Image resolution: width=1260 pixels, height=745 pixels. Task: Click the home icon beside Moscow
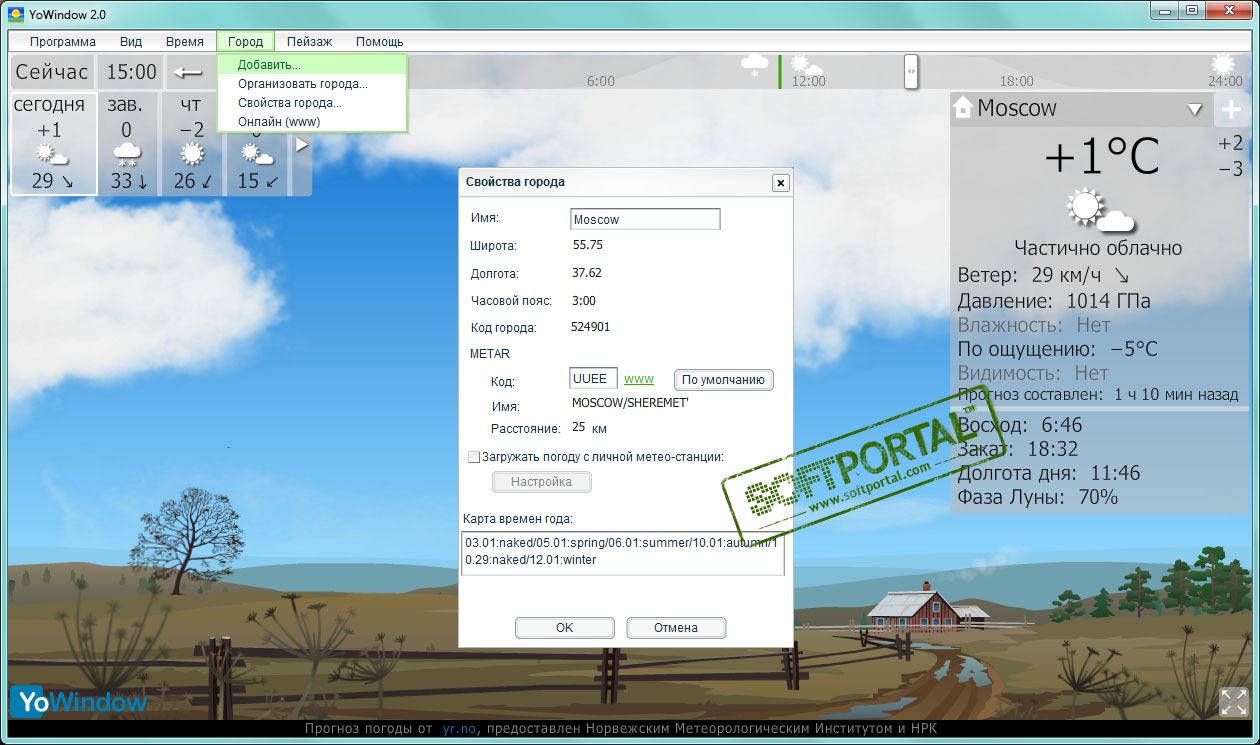pos(963,107)
